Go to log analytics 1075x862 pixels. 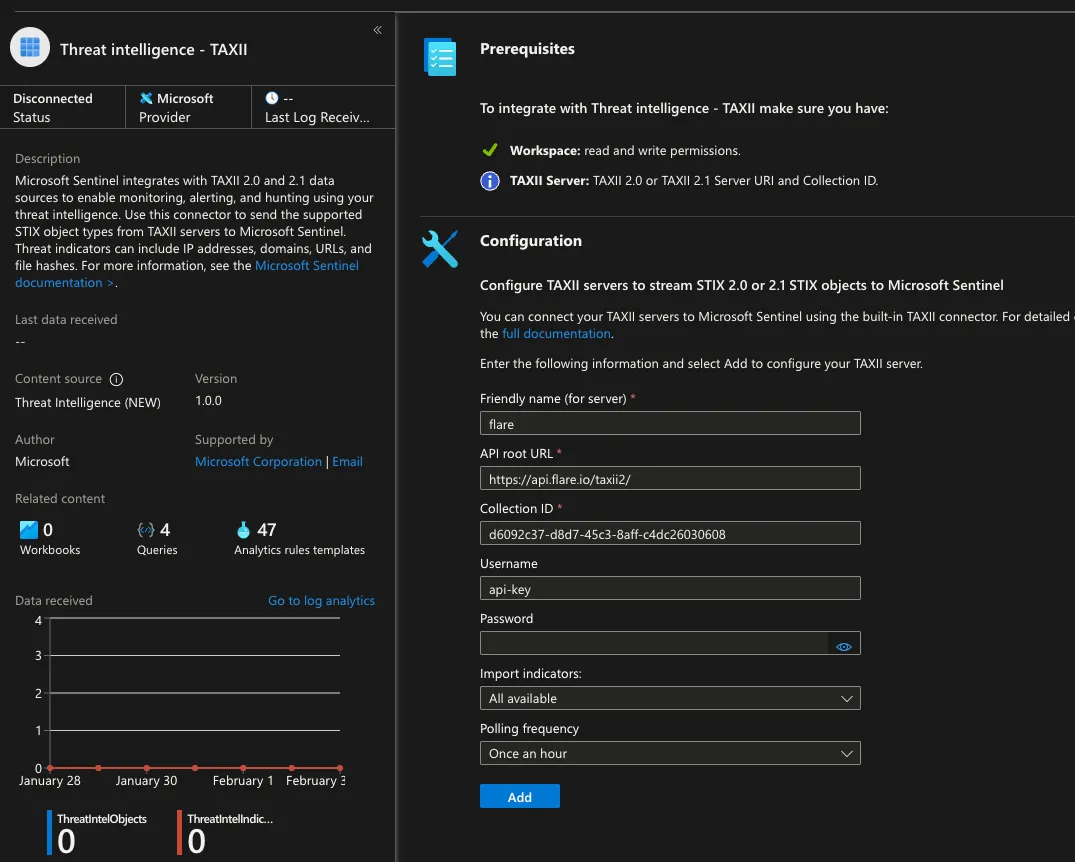322,601
